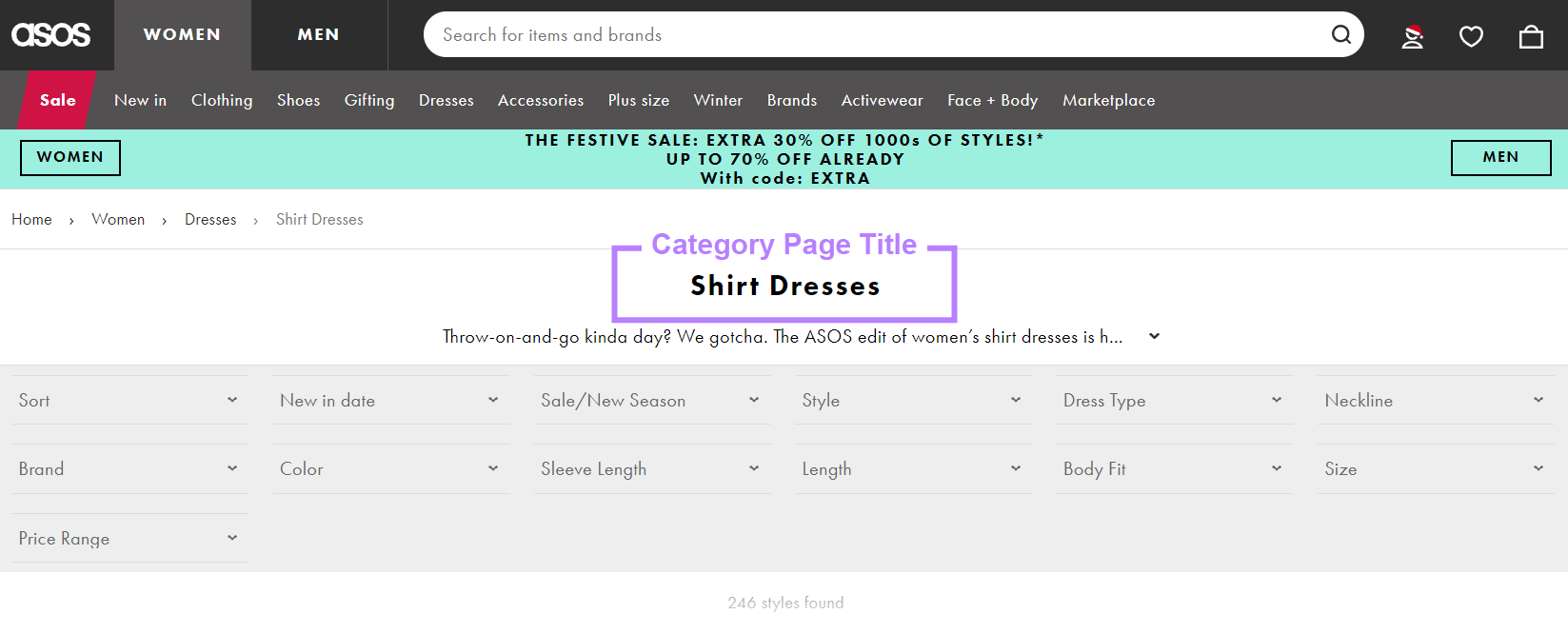
Task: Open the Plus size menu
Action: coord(639,100)
